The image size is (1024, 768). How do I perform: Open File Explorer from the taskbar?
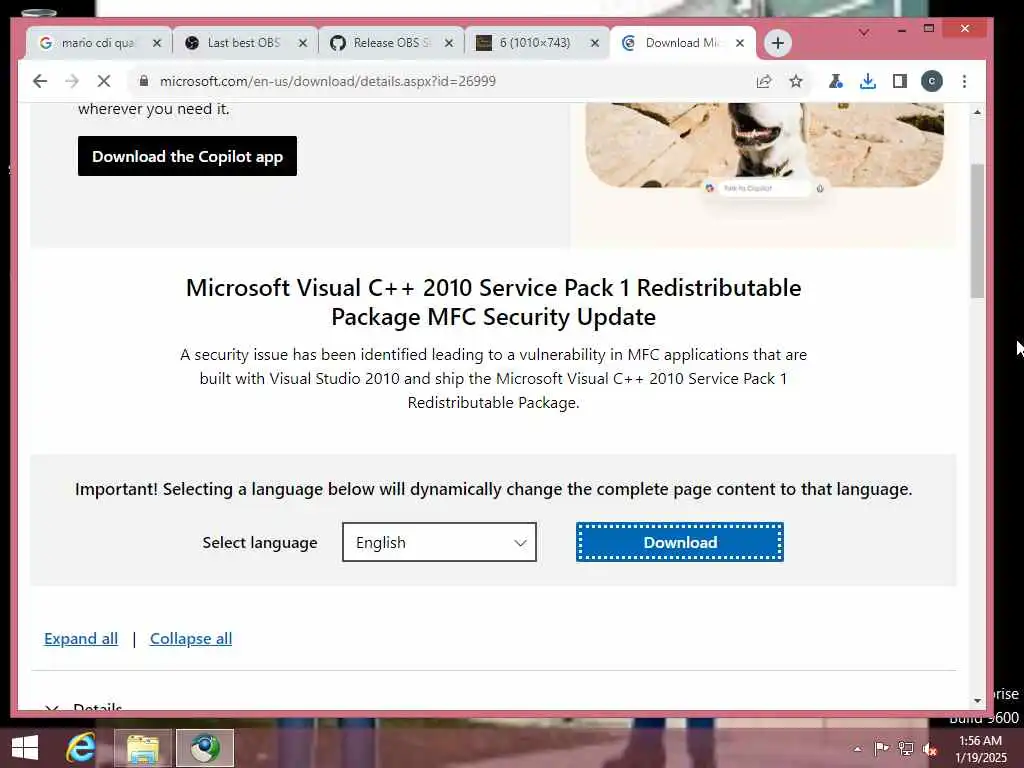(143, 748)
